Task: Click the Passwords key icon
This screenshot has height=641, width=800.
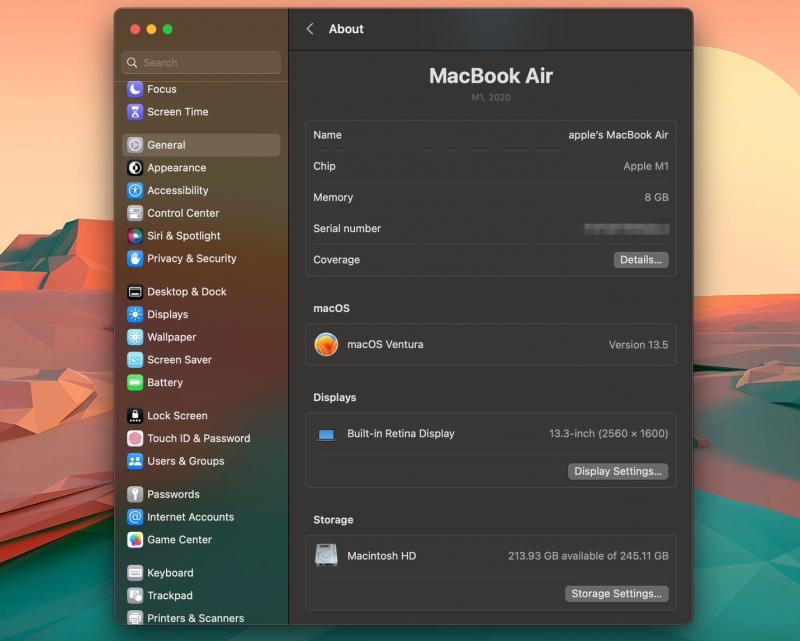Action: coord(135,494)
